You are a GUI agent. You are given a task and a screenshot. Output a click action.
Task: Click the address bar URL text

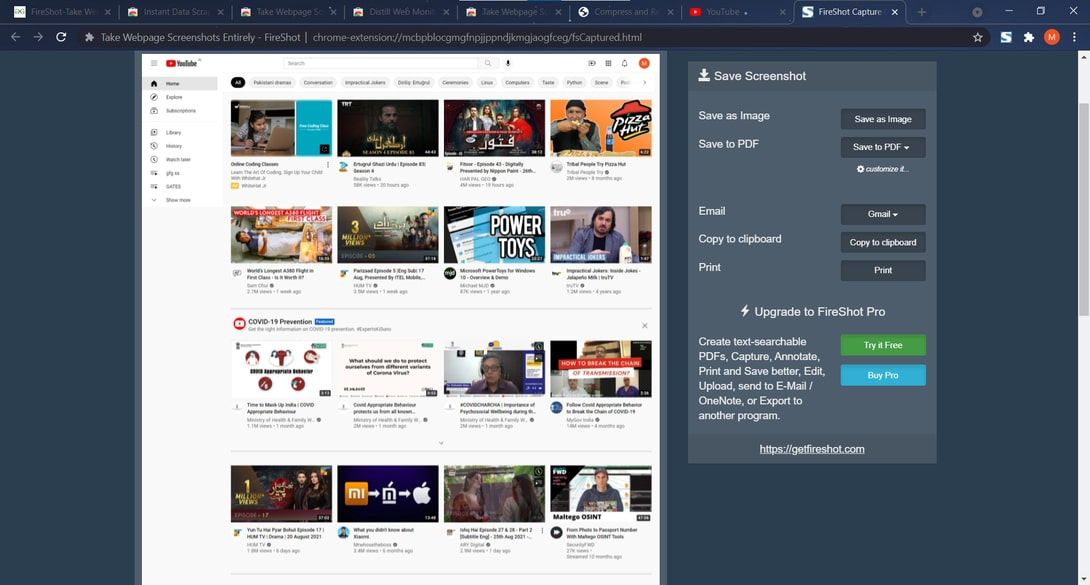pos(477,38)
